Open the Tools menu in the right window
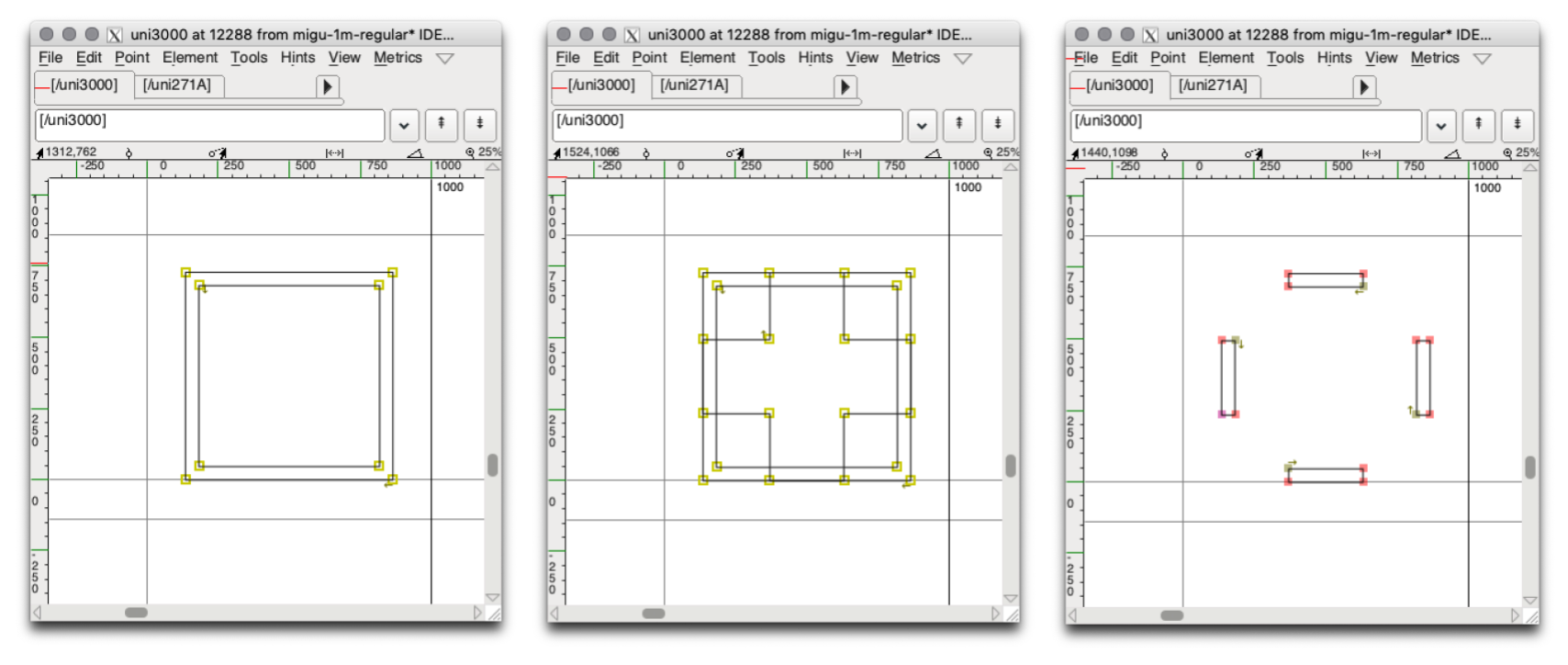This screenshot has height=665, width=1568. pyautogui.click(x=1285, y=58)
